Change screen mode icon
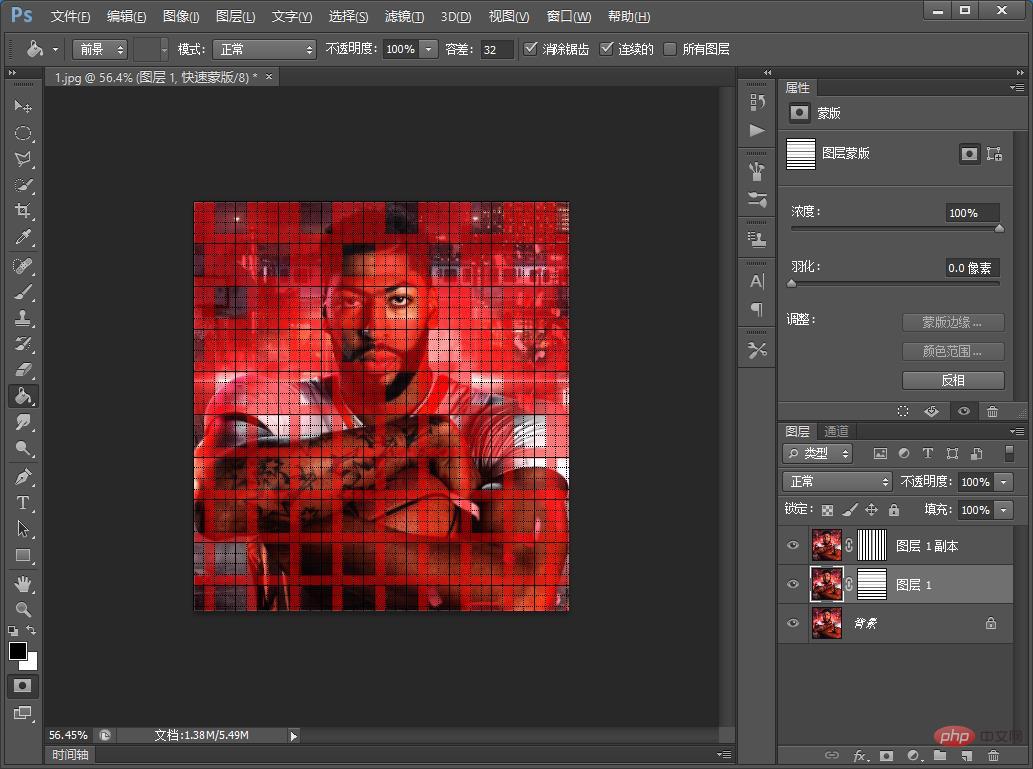Screen dimensions: 1033x769 point(22,713)
